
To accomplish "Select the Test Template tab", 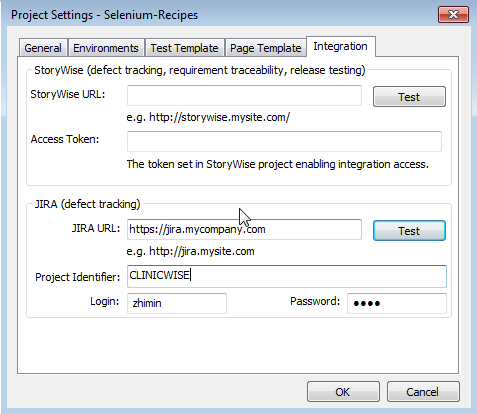I will [x=184, y=48].
